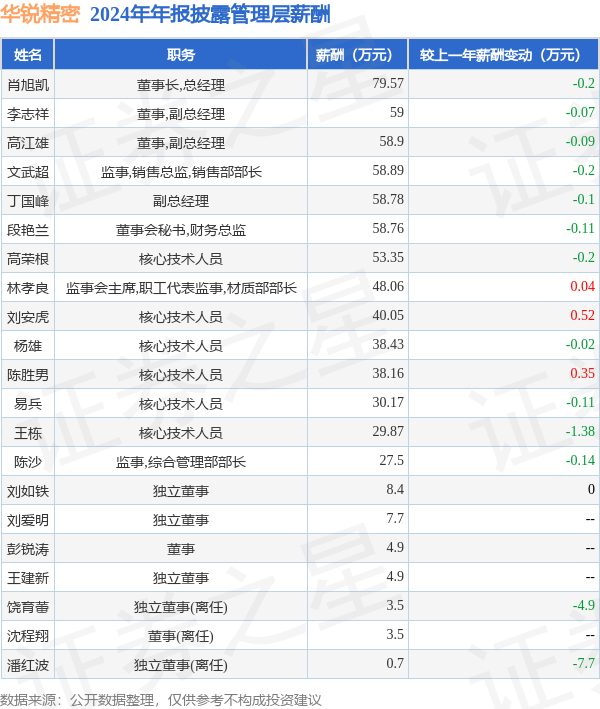Click the salary value 58.76
The image size is (600, 709).
point(388,228)
